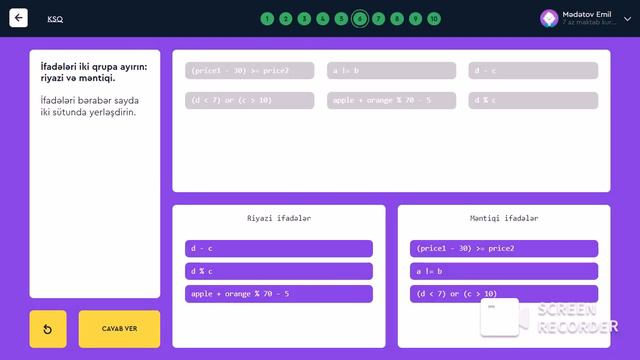Click greyed 'a != b' source chip
This screenshot has width=640, height=360.
pos(391,71)
